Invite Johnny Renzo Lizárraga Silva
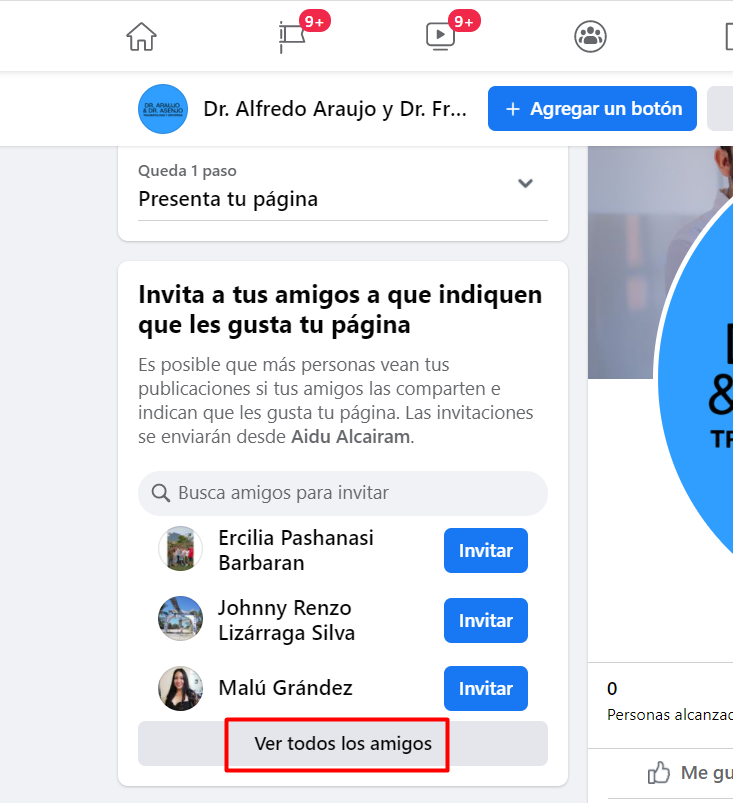This screenshot has height=803, width=733. coord(486,621)
